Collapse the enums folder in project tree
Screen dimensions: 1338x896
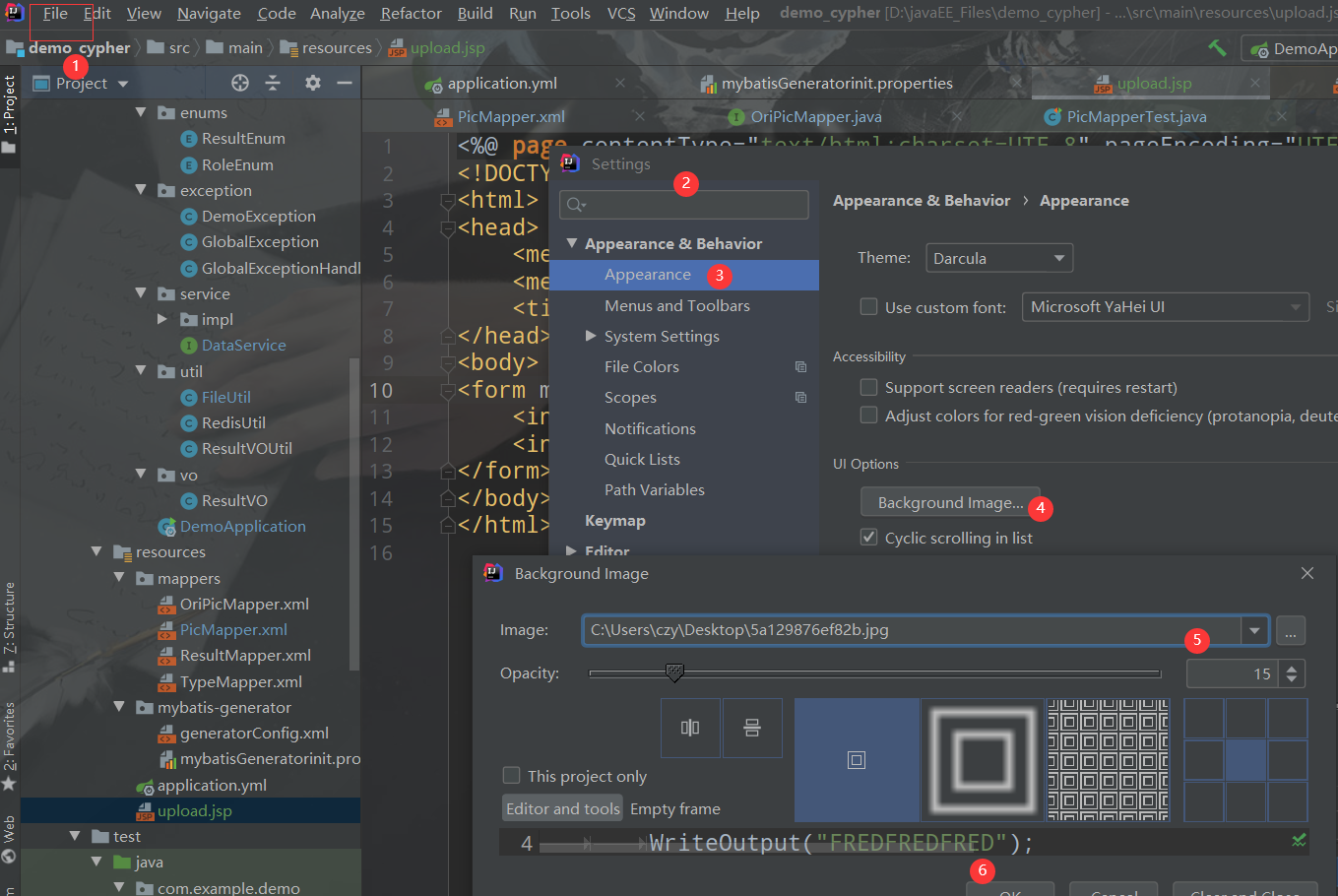click(x=141, y=112)
